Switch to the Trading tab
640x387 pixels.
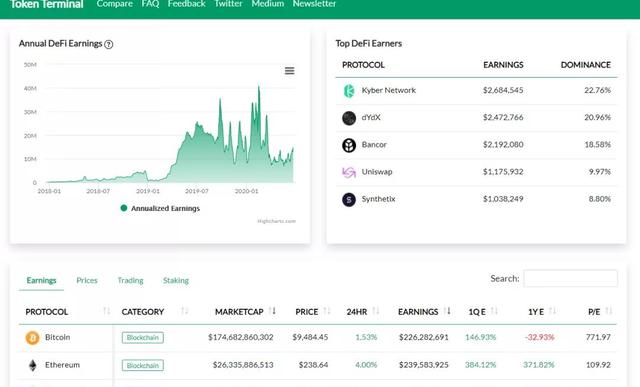coord(130,280)
